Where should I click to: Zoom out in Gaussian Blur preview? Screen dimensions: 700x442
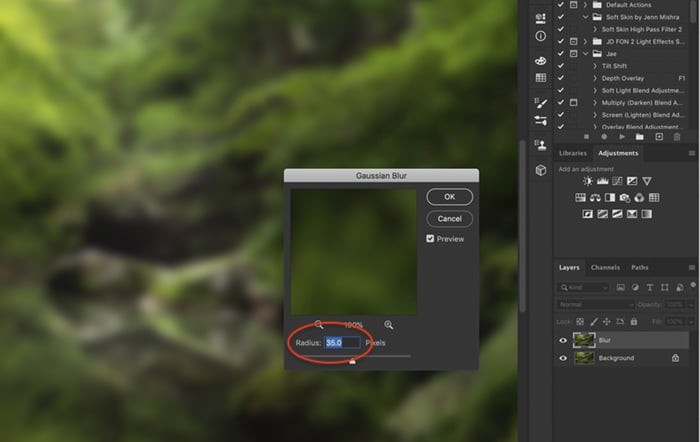pos(319,325)
